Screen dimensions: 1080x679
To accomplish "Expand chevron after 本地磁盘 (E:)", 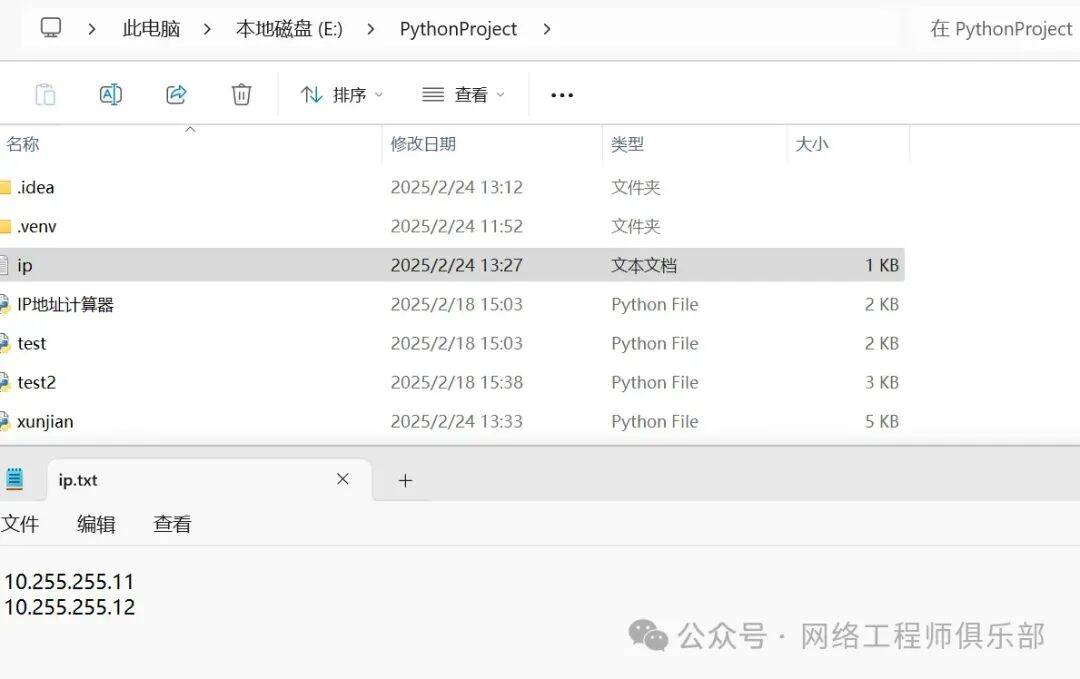I will pos(371,29).
